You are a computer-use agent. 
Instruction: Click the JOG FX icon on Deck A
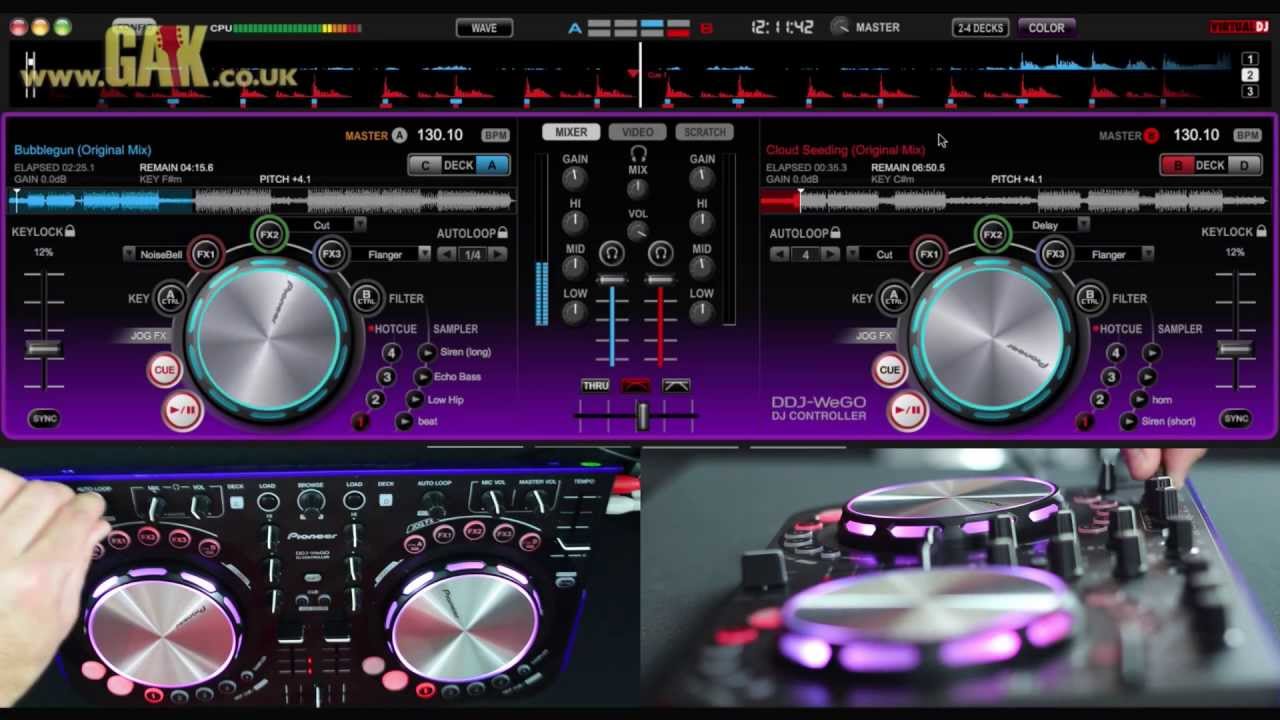(x=148, y=336)
